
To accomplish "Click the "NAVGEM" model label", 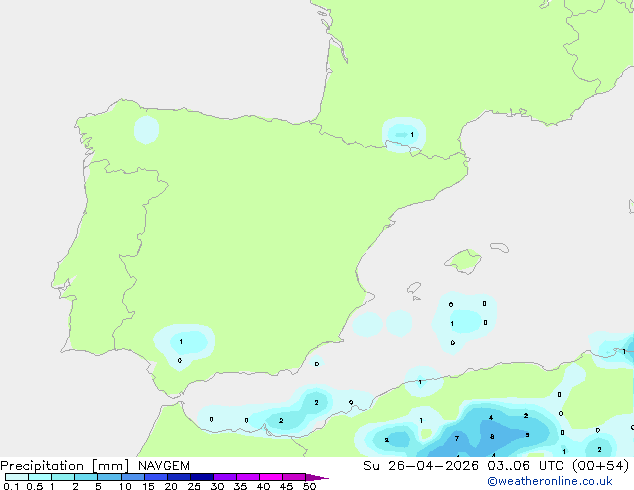I will [x=164, y=466].
